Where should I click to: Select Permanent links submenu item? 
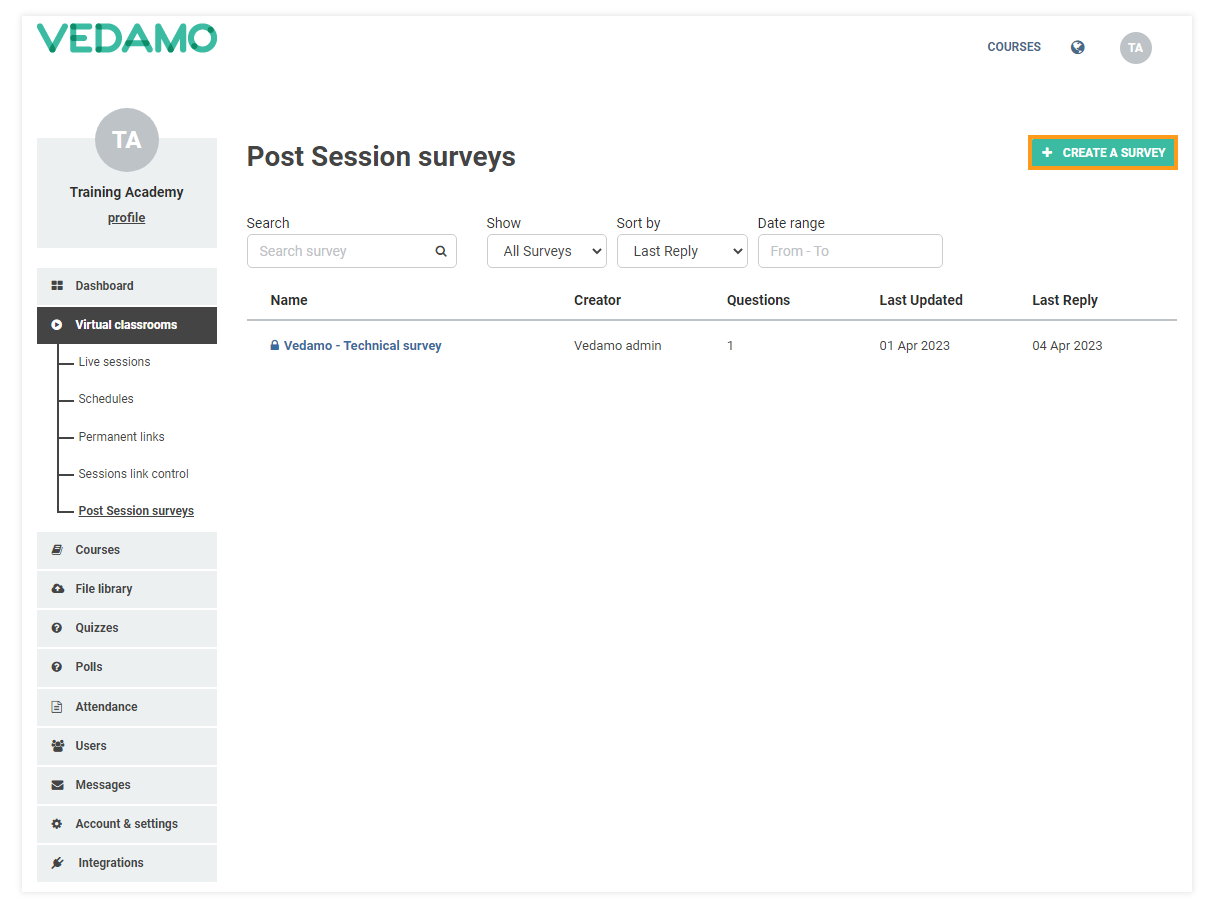pyautogui.click(x=121, y=437)
